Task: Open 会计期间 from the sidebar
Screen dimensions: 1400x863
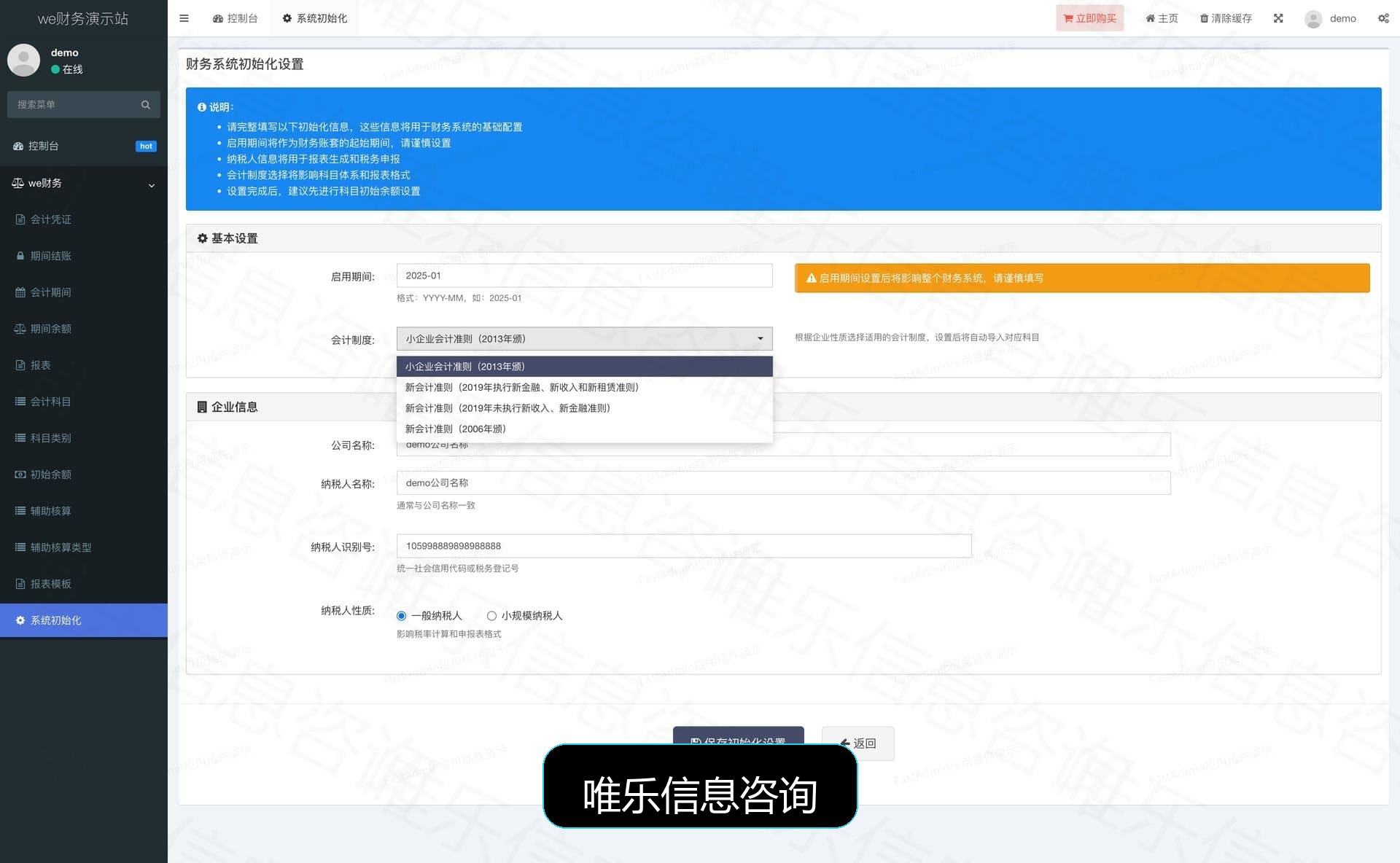Action: pos(84,292)
